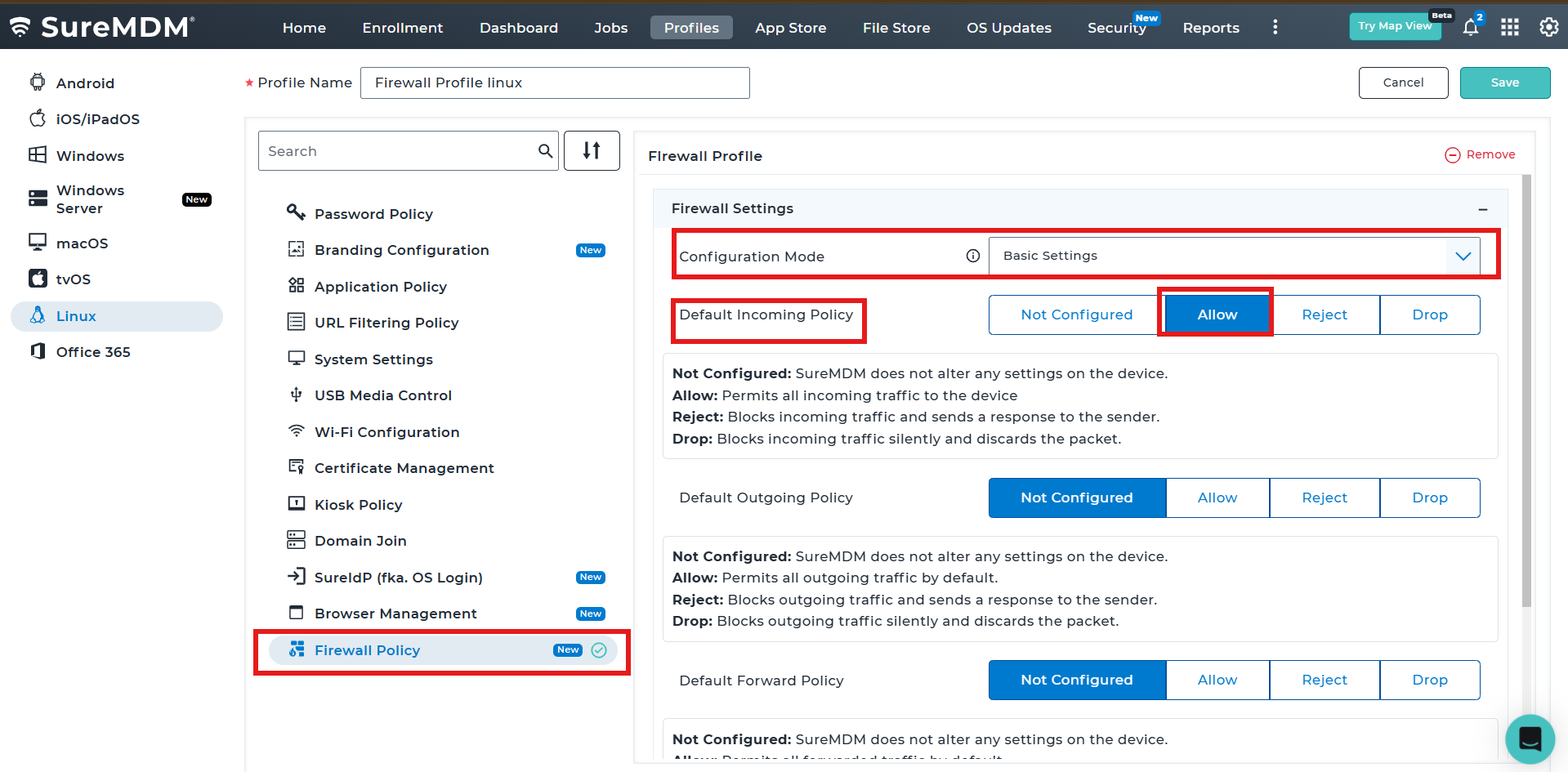Open the App Store tab

click(790, 28)
